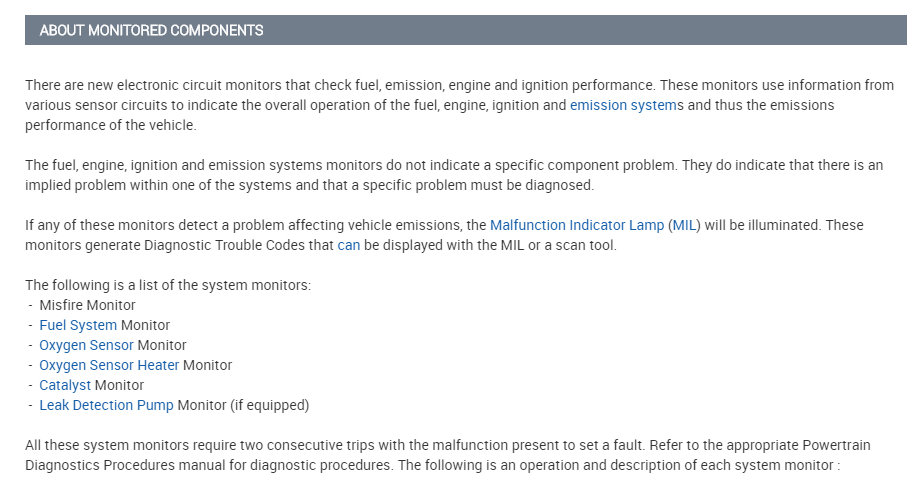Screen dimensions: 921x492
Task: Open the "MIL" link in parentheses
Action: coord(685,225)
